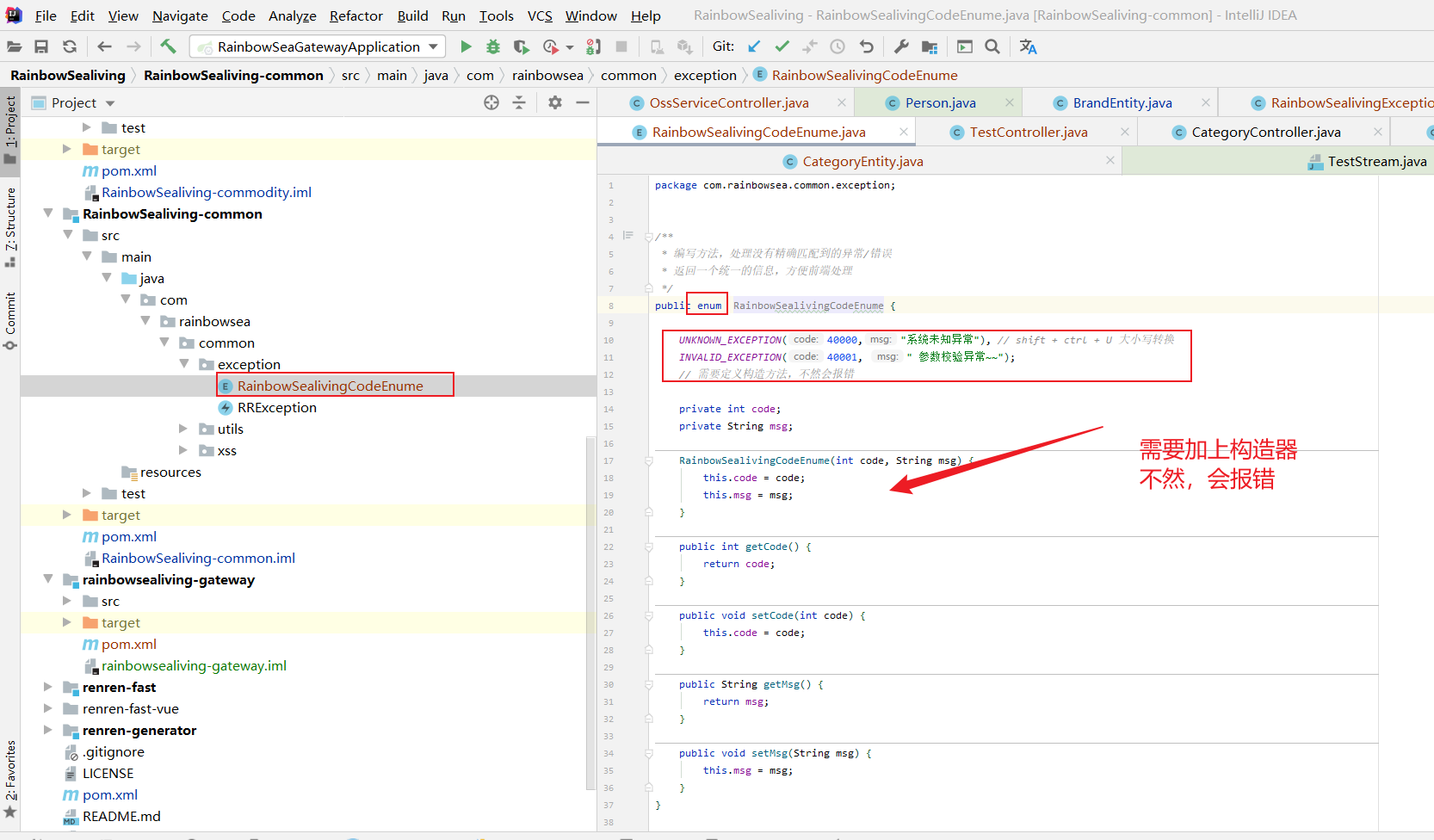Screen dimensions: 1434x840
Task: Click the exception breadcrumb in the navigation bar
Action: (705, 75)
